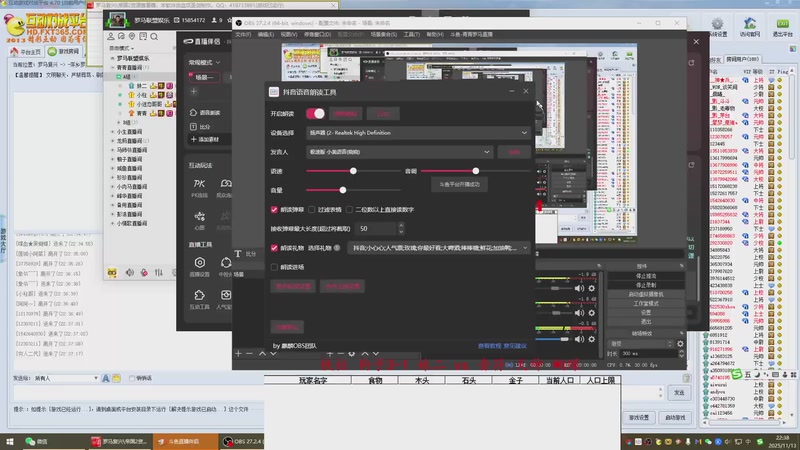Image resolution: width=800 pixels, height=450 pixels.
Task: Select the 场景一 scene tab
Action: tap(204, 77)
